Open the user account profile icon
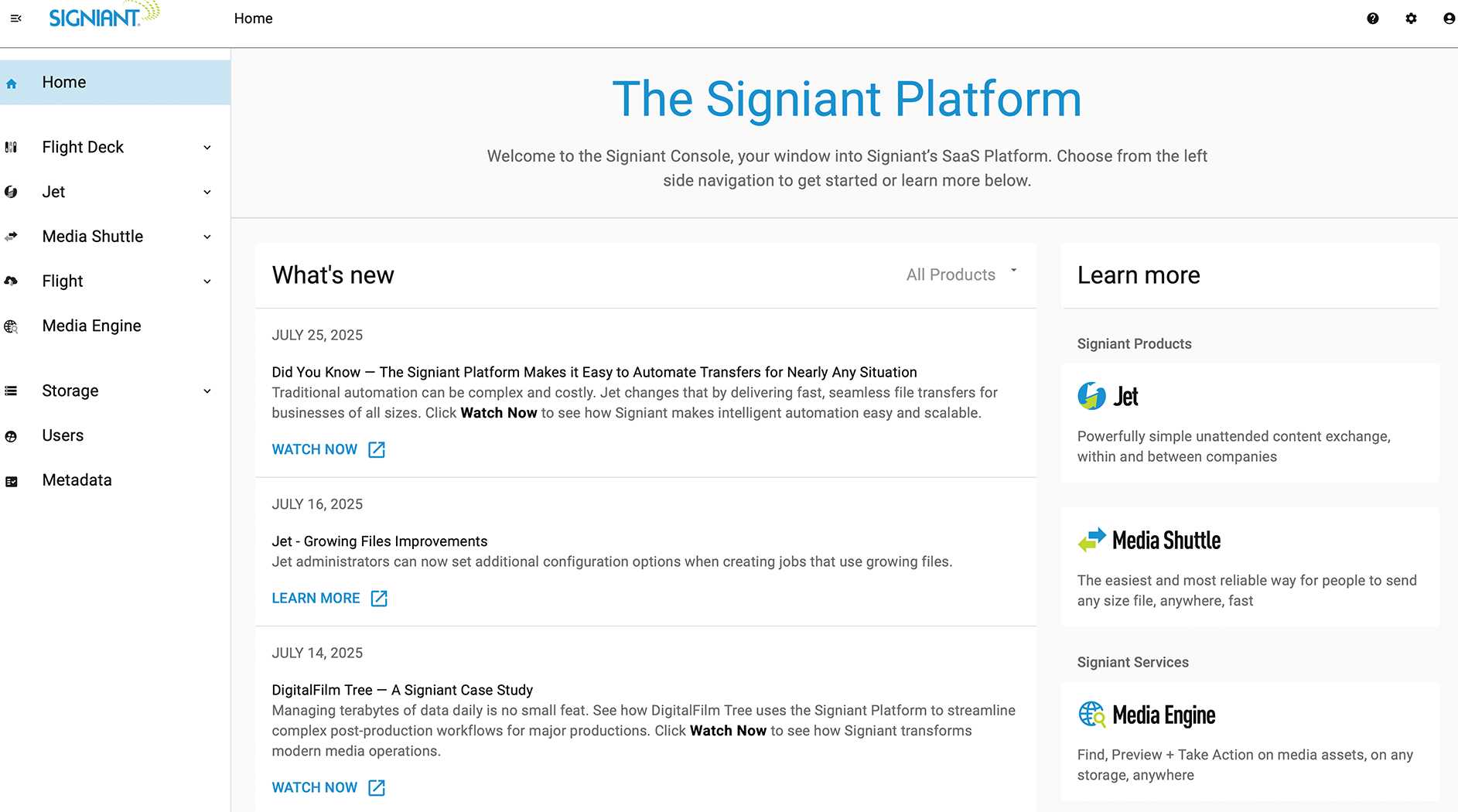The image size is (1458, 812). (1449, 19)
